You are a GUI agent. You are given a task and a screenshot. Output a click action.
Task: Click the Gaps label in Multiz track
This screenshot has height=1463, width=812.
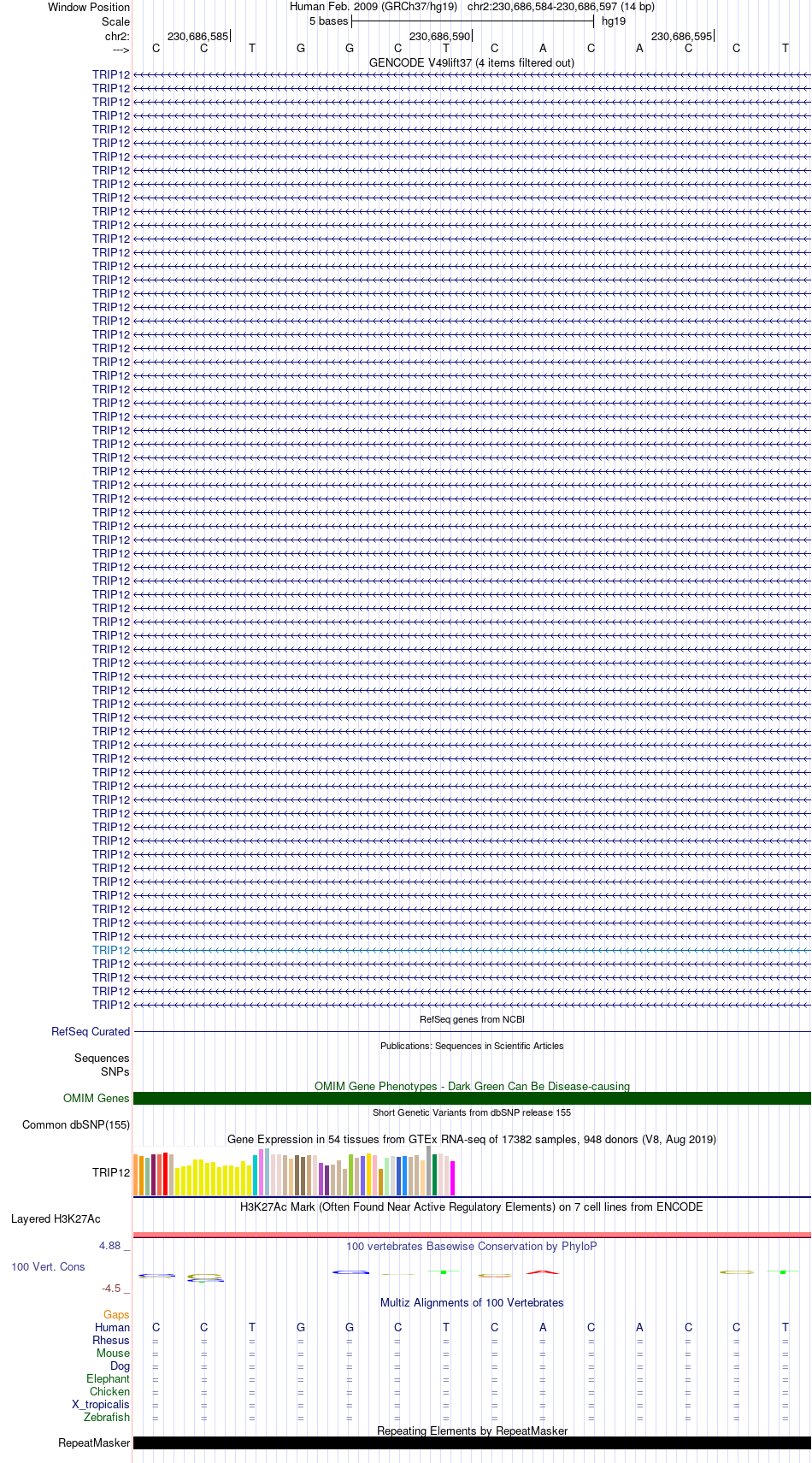(x=116, y=1314)
